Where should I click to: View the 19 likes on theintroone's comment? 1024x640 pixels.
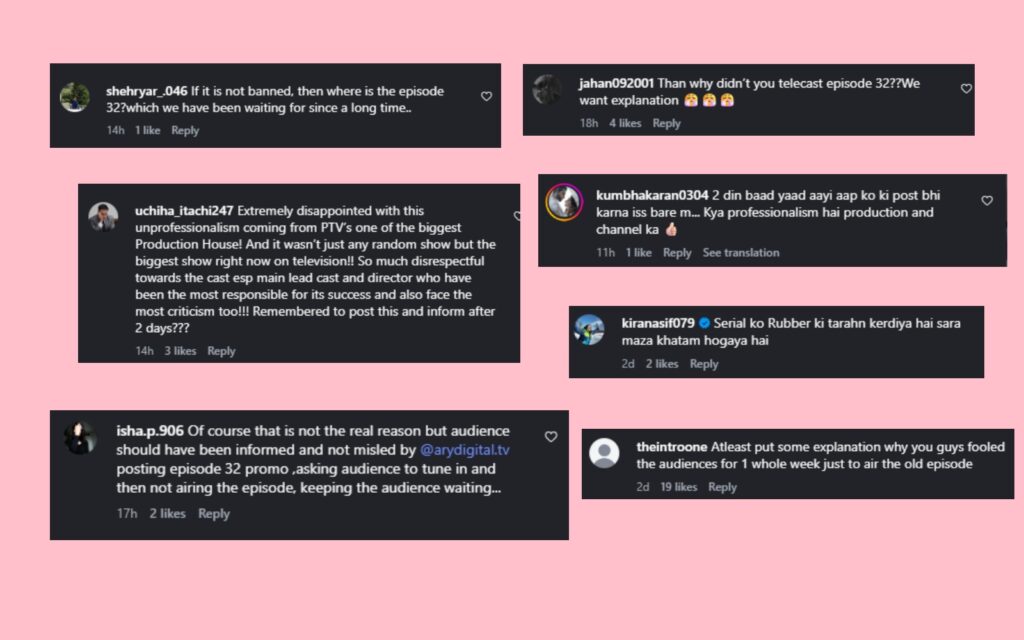677,487
